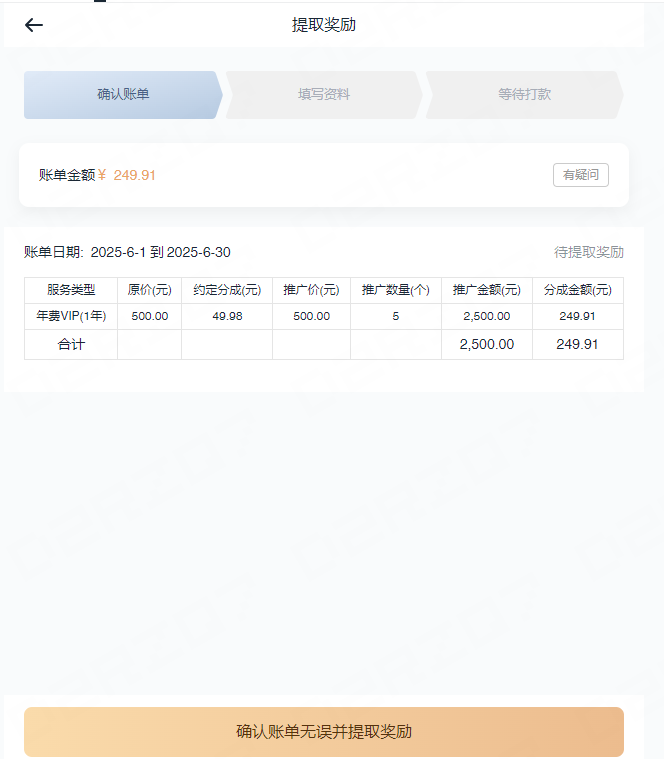Screen dimensions: 664x759
Task: Select the 确认账单 step
Action: click(x=123, y=95)
